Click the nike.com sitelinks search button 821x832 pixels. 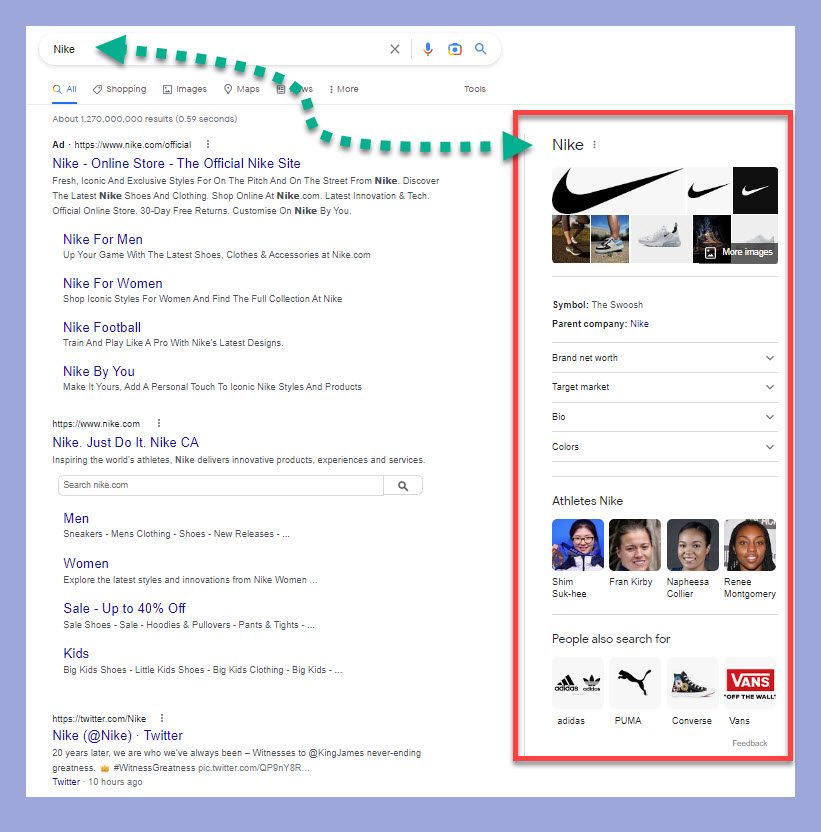tap(403, 486)
